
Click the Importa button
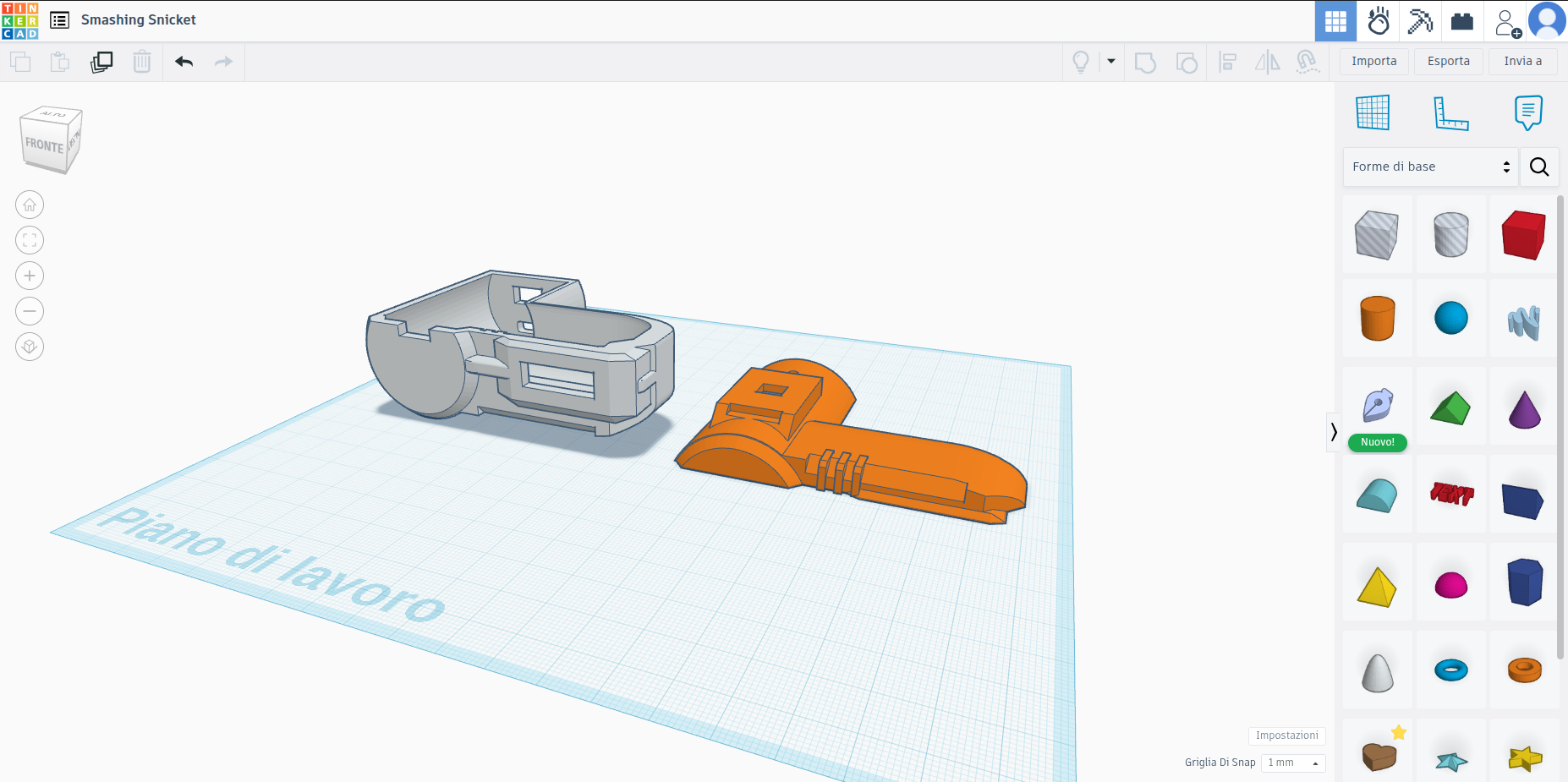(x=1374, y=62)
